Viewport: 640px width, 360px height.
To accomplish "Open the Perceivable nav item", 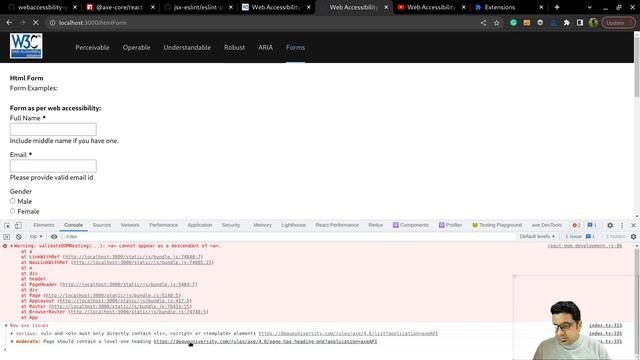I will (x=92, y=47).
